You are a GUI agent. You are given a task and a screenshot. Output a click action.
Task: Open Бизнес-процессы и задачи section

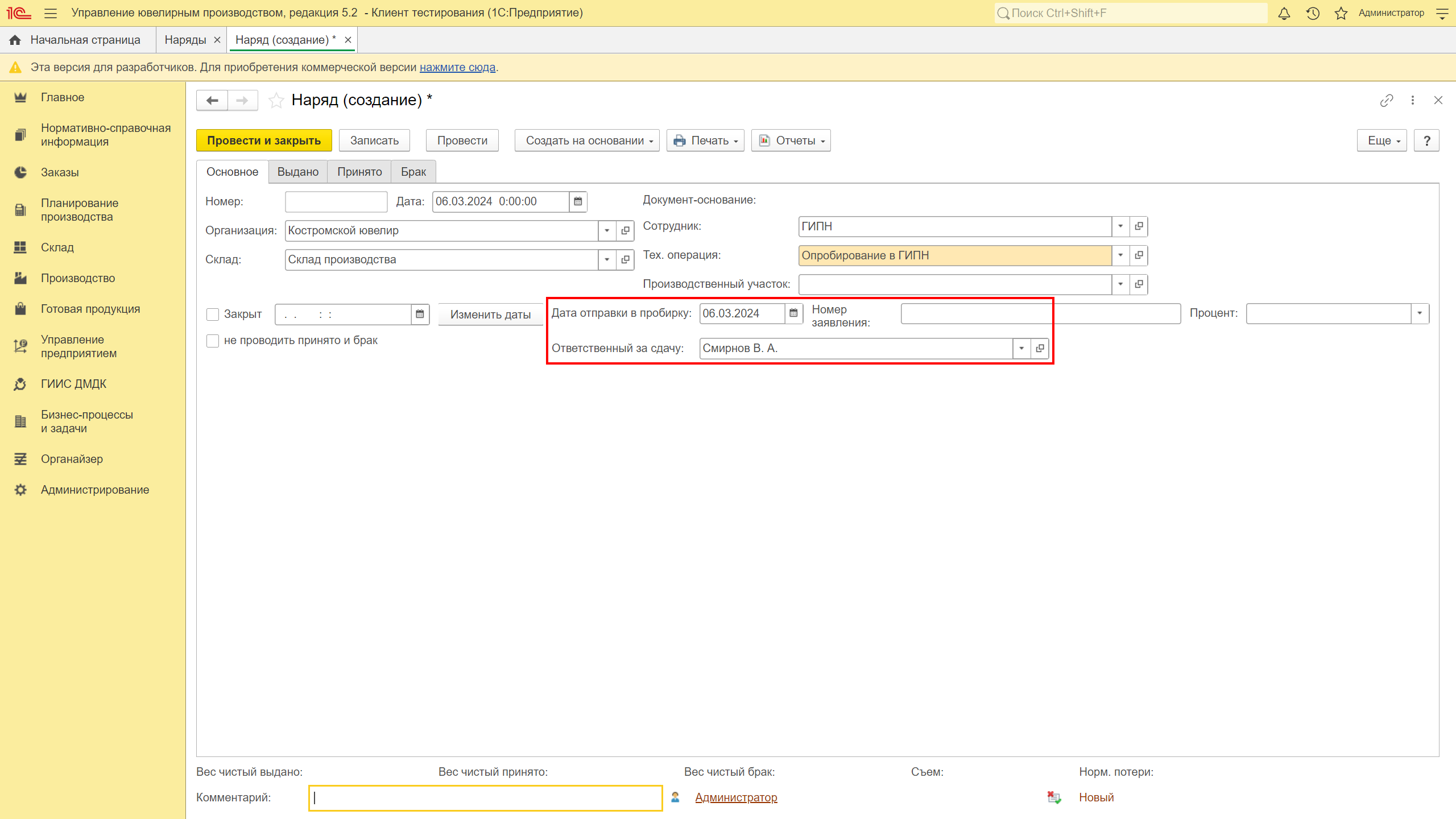click(x=93, y=421)
